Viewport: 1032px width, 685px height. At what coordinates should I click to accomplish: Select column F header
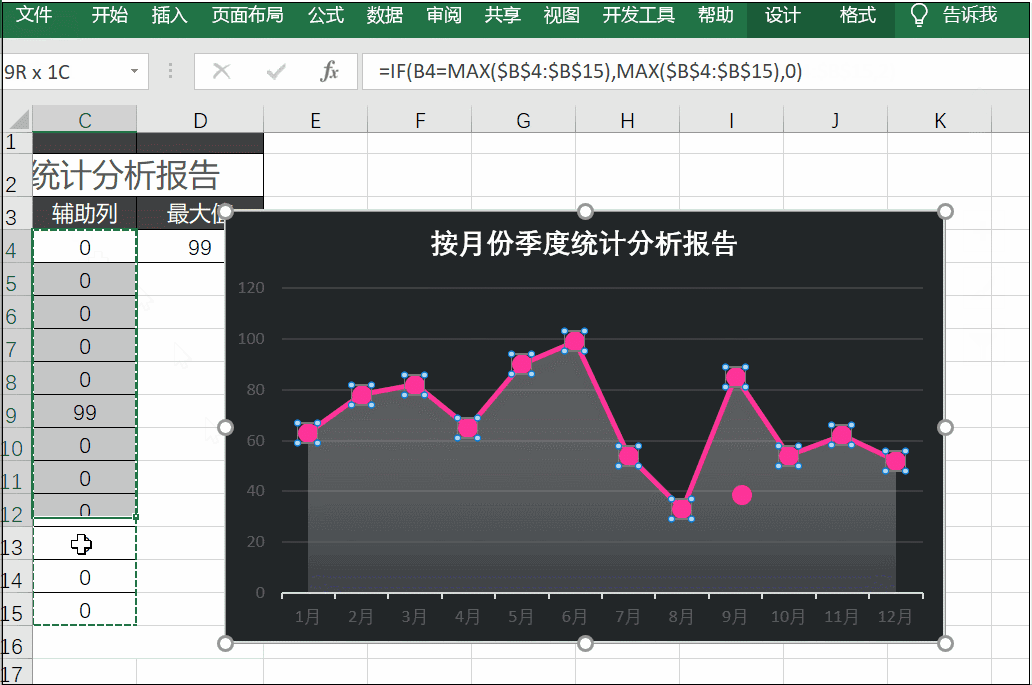pyautogui.click(x=420, y=120)
